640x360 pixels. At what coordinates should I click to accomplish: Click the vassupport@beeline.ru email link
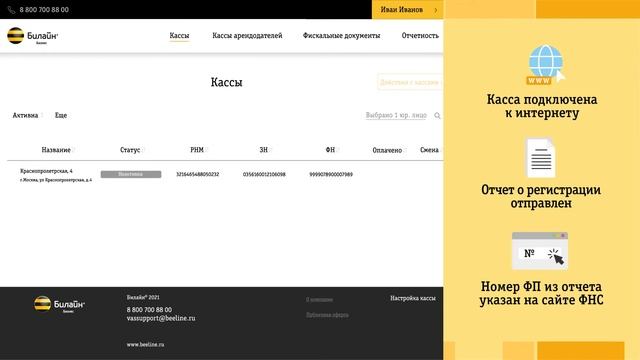point(161,318)
